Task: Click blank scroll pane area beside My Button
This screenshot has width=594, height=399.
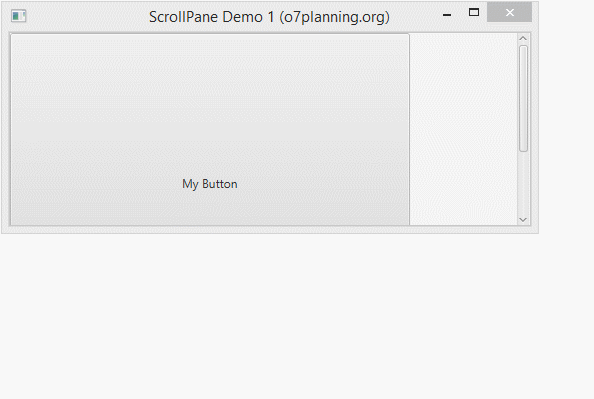Action: [x=463, y=130]
